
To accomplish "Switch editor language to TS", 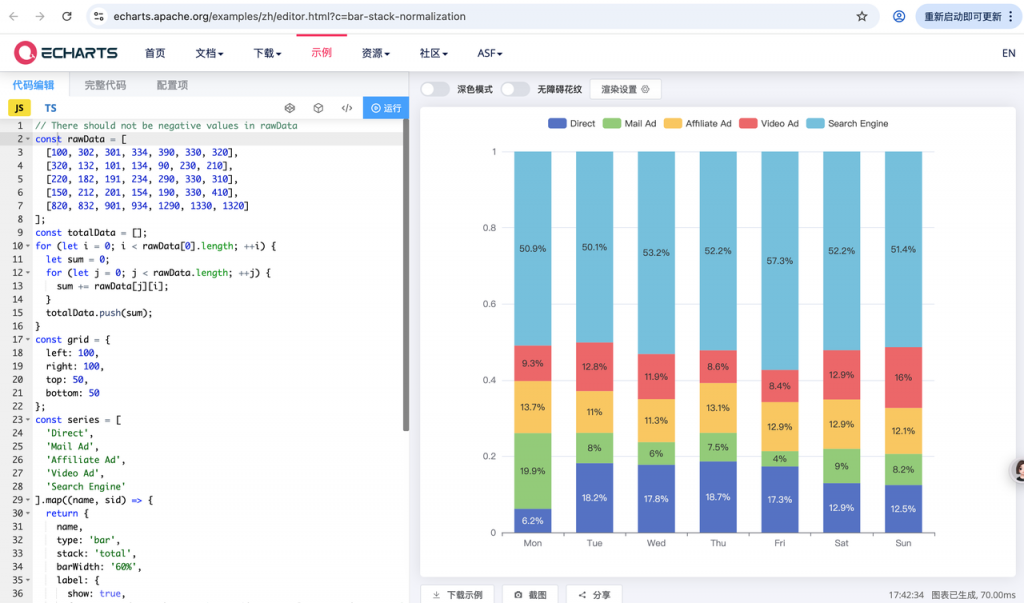I will [50, 108].
